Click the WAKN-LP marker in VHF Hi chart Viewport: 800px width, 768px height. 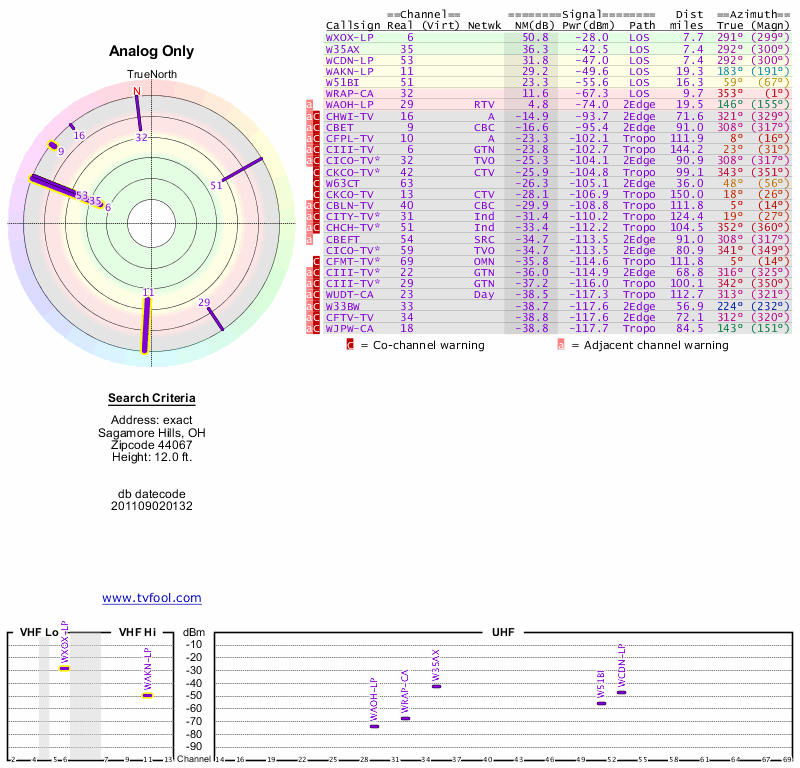[x=147, y=695]
